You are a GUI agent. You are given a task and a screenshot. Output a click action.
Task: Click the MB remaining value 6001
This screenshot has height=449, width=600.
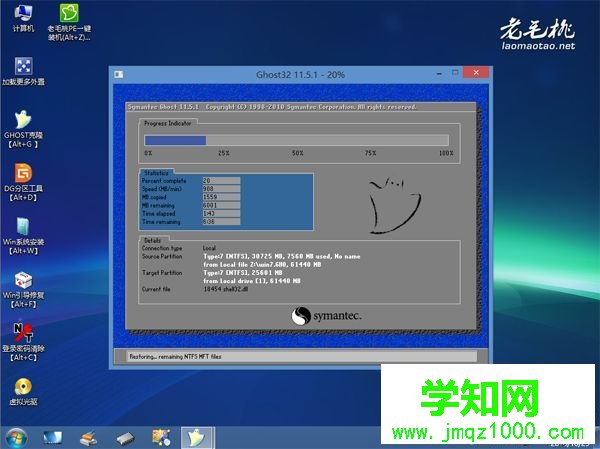[x=221, y=206]
